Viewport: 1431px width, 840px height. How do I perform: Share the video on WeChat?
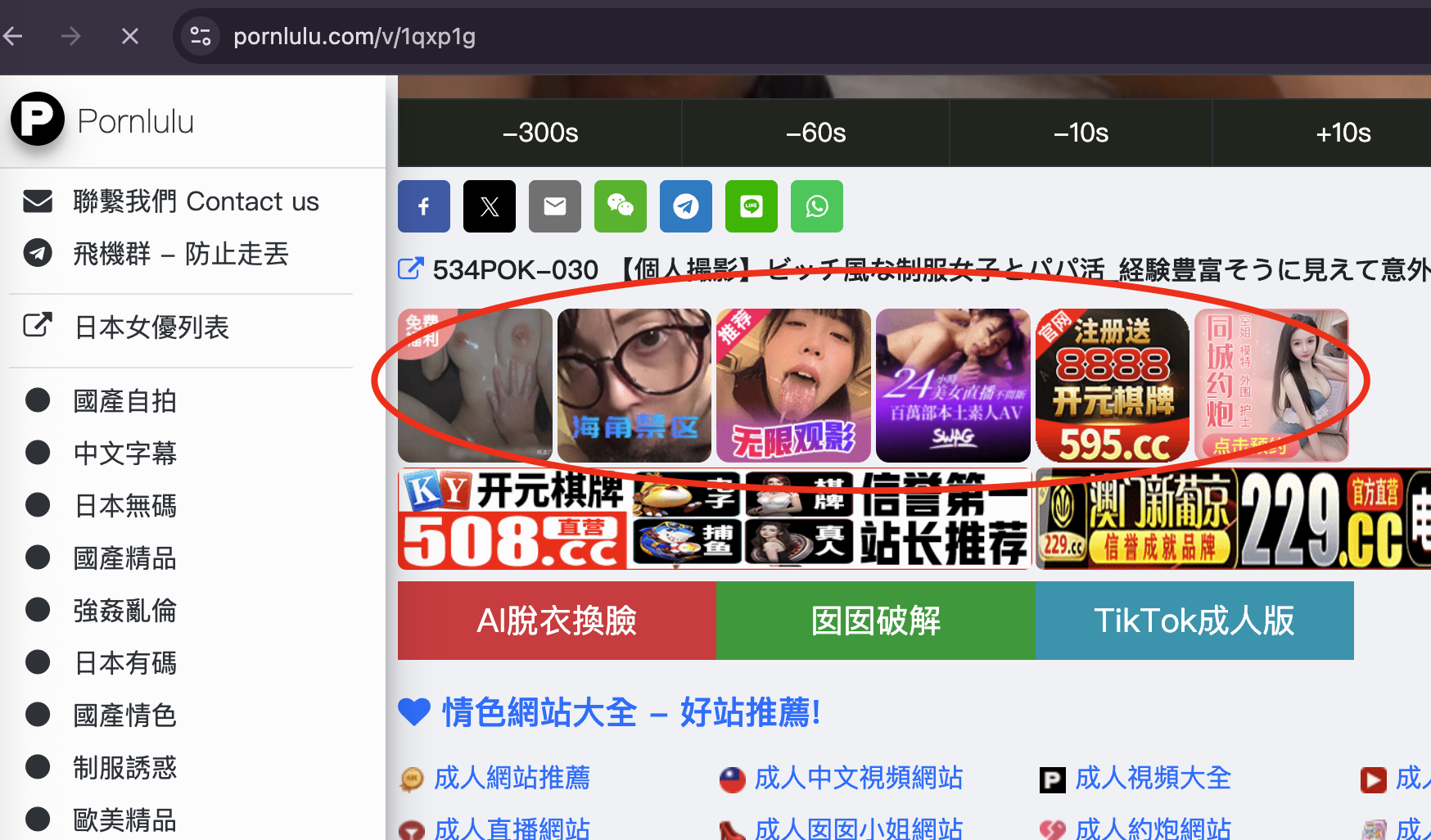(620, 206)
